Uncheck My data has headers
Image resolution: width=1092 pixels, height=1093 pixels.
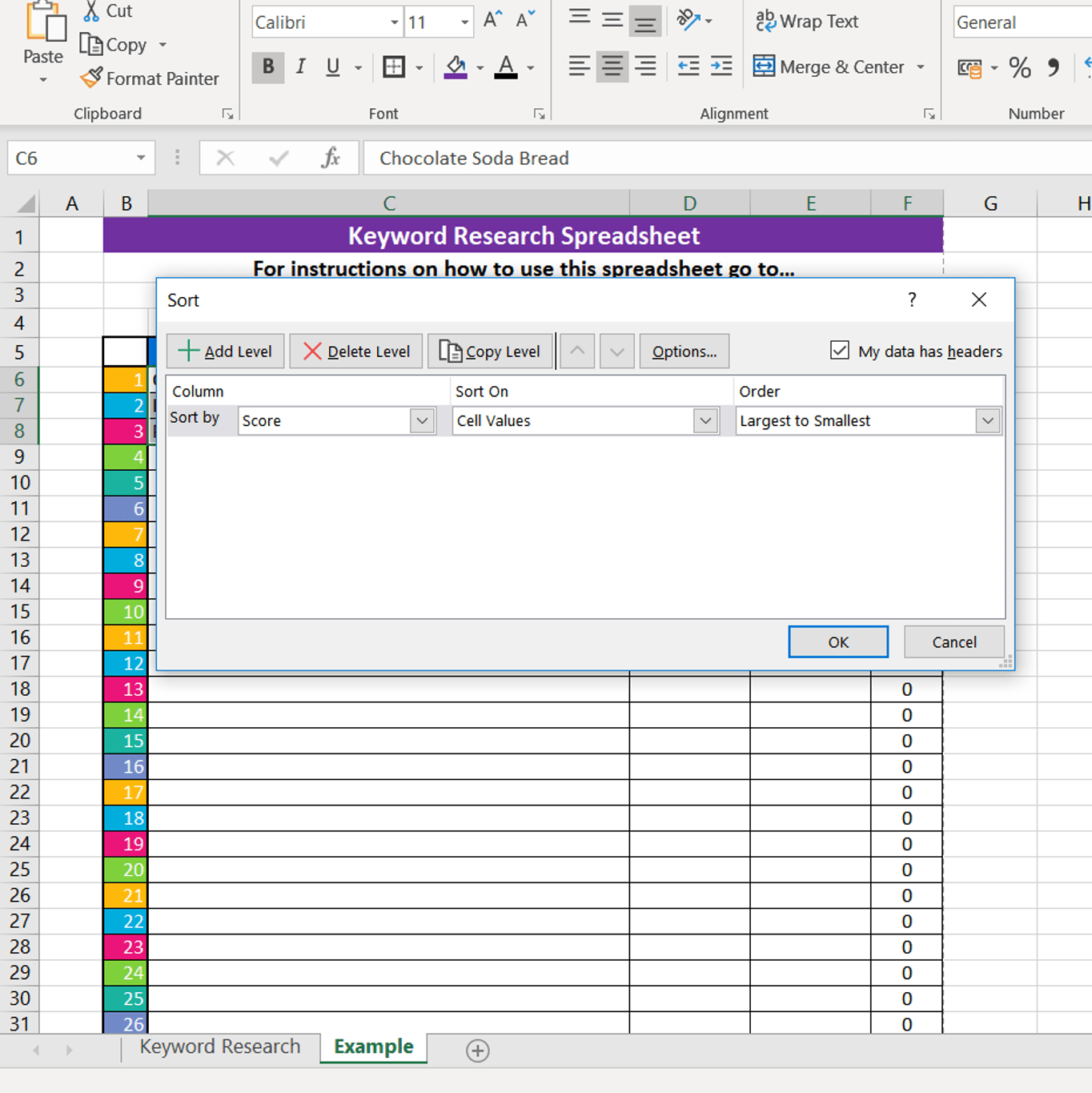point(840,350)
